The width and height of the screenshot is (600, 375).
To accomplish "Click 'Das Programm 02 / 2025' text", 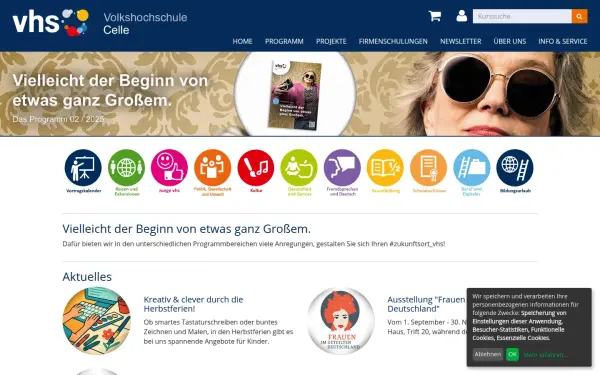I will [58, 119].
